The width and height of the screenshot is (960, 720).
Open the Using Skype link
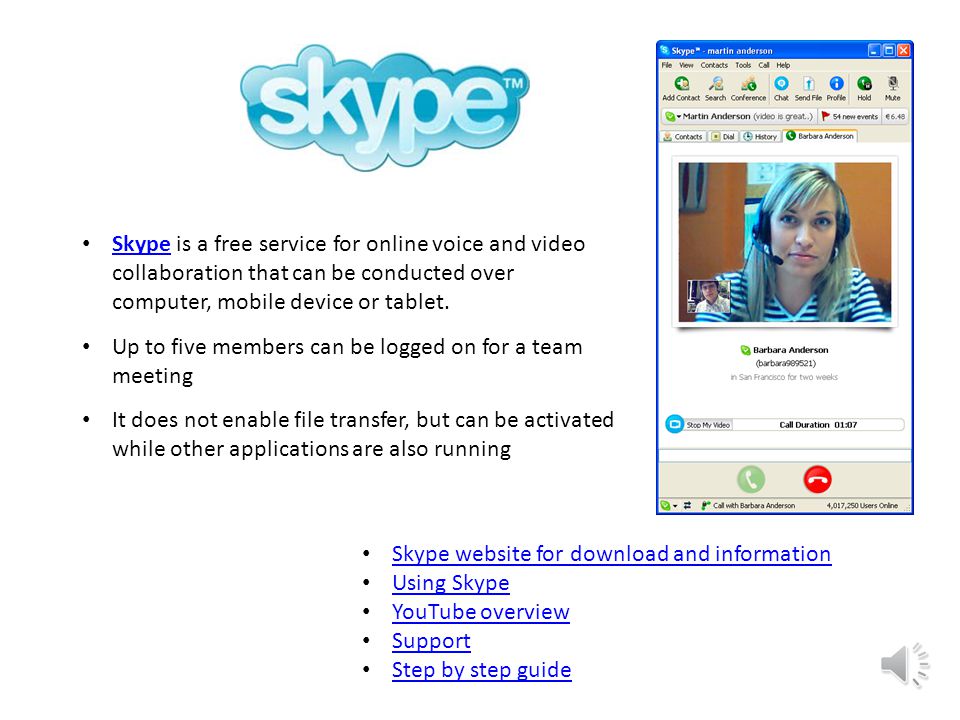pyautogui.click(x=451, y=583)
